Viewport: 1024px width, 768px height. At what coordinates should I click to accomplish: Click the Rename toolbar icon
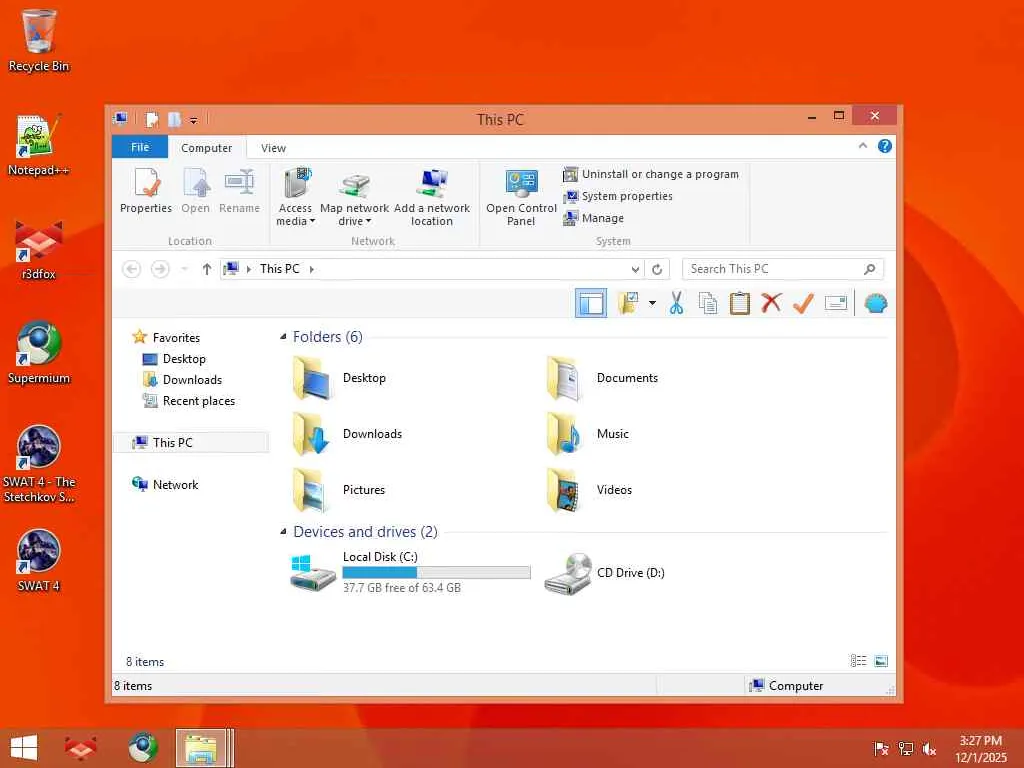point(836,303)
